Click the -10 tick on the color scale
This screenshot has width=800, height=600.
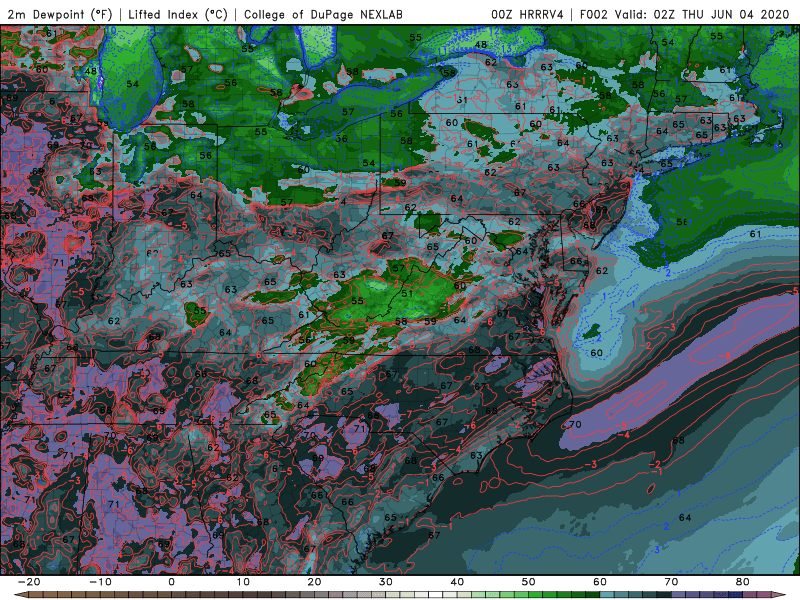point(100,582)
